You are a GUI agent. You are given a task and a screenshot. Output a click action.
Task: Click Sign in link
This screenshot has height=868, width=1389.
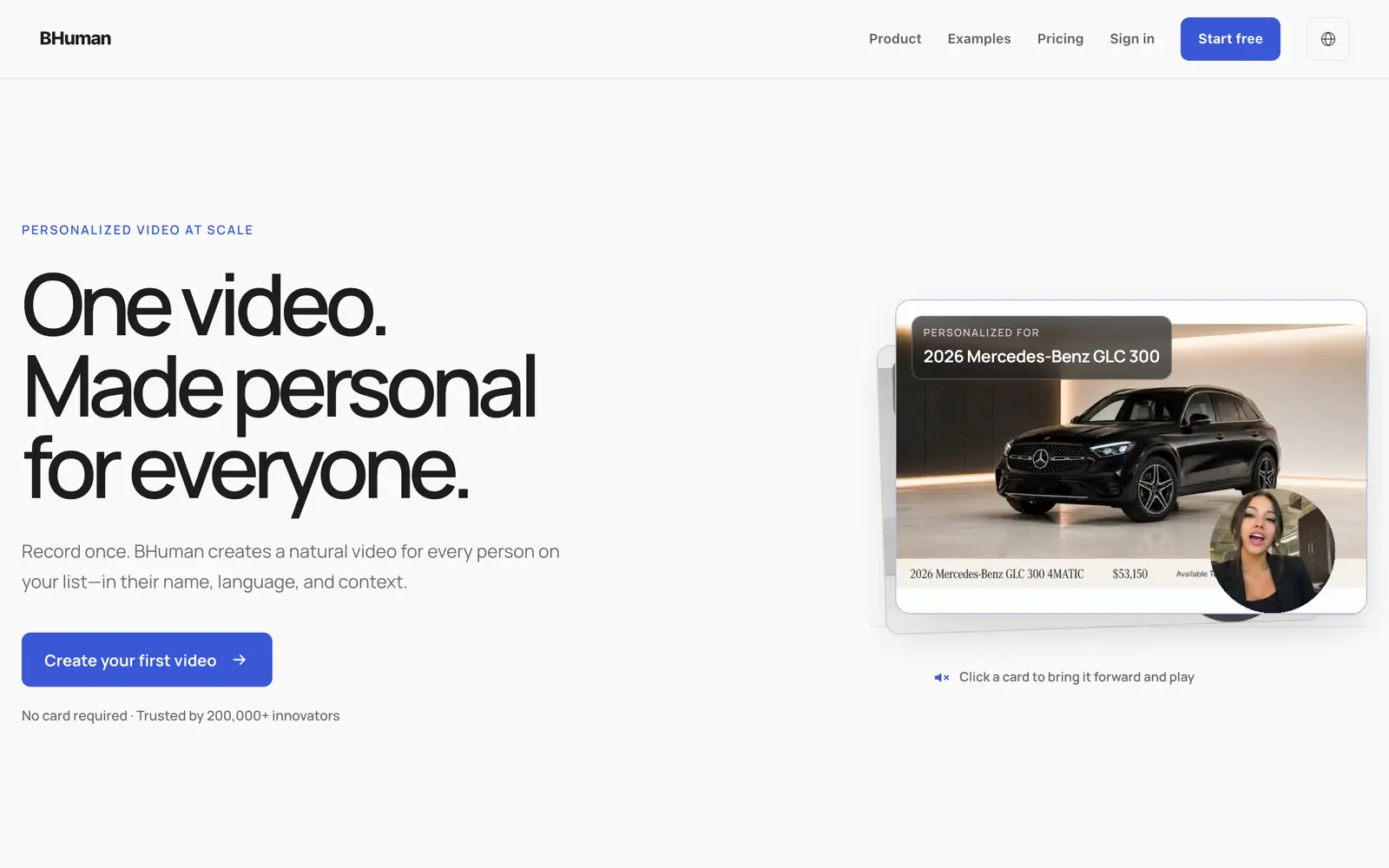pos(1132,39)
